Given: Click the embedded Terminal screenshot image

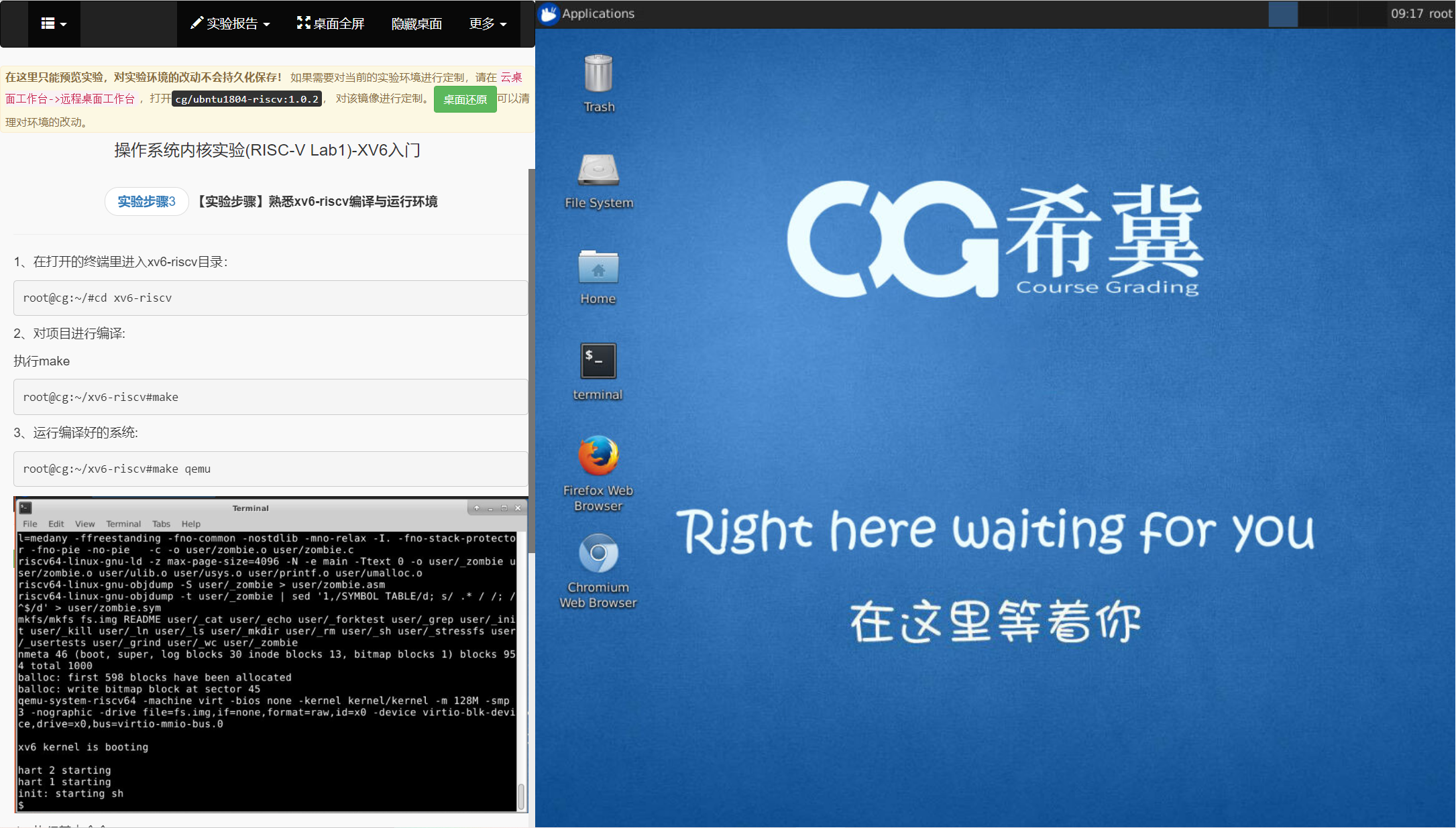Looking at the screenshot, I should point(271,655).
